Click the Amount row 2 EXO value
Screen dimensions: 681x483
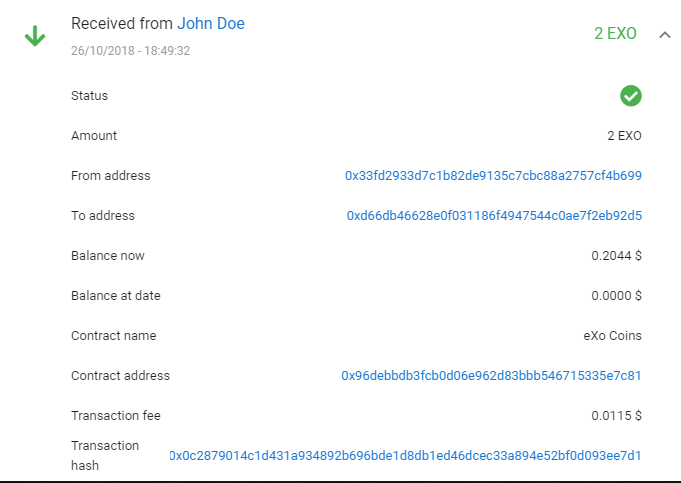point(624,136)
